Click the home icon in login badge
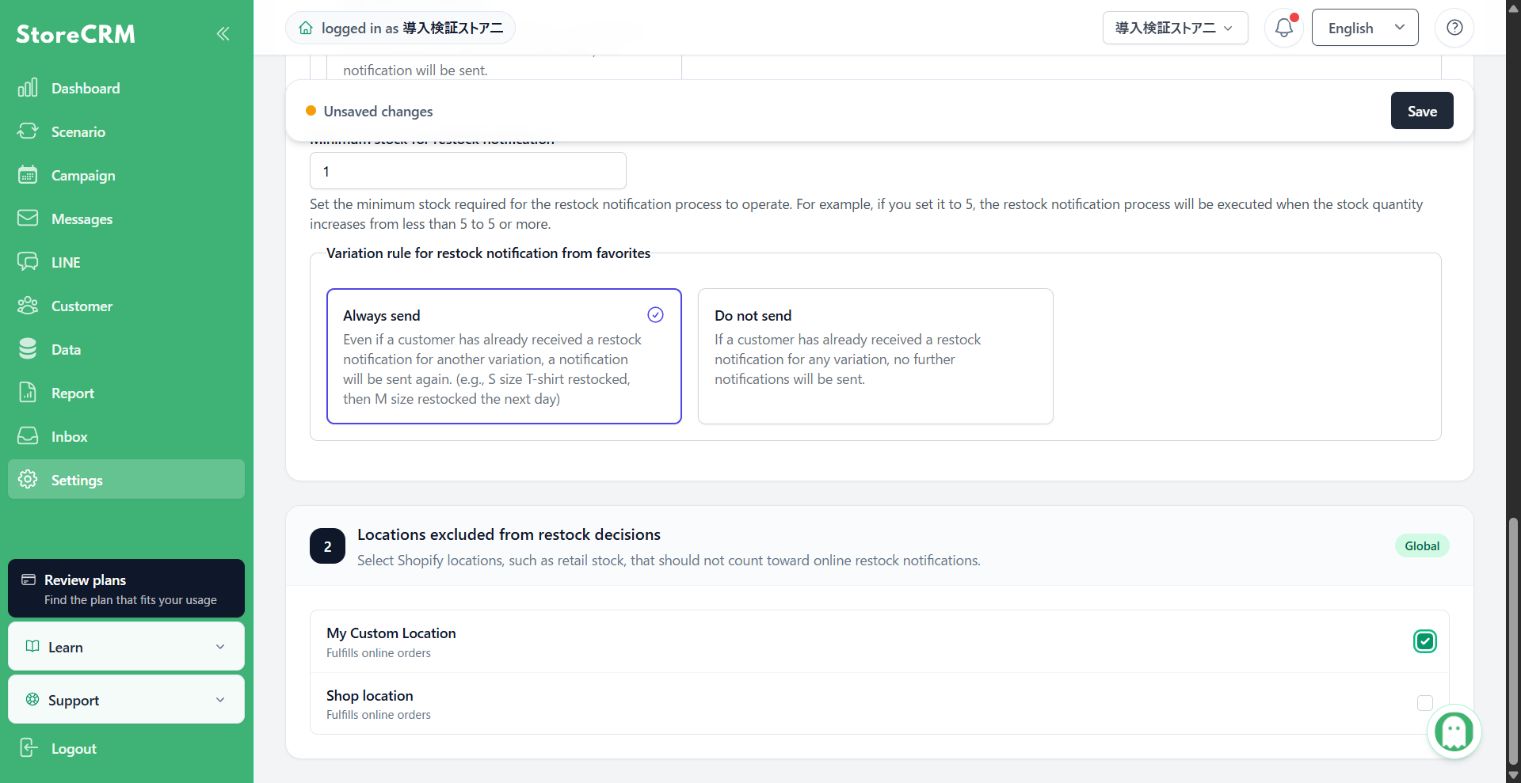Image resolution: width=1521 pixels, height=783 pixels. (x=306, y=29)
